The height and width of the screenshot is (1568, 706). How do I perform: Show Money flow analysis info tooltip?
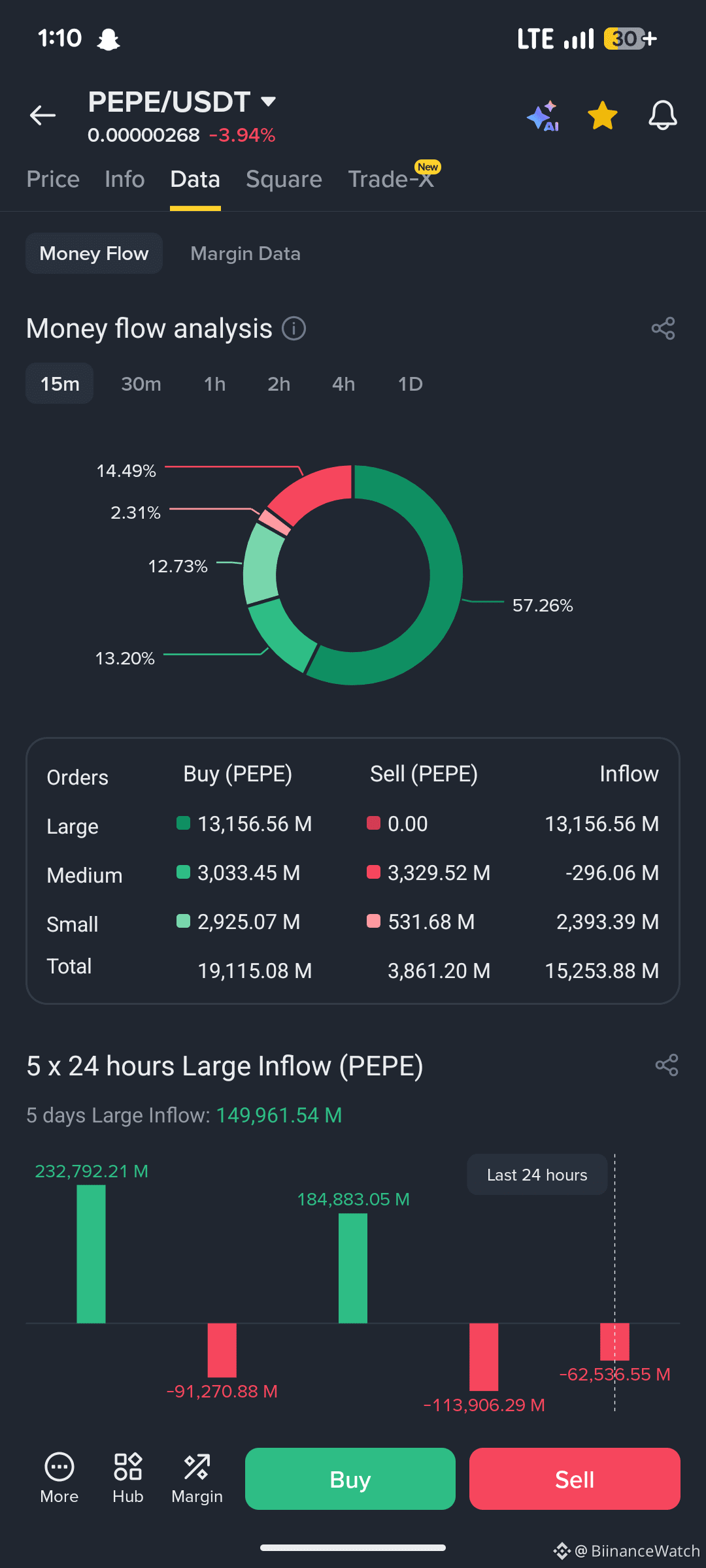(x=294, y=328)
